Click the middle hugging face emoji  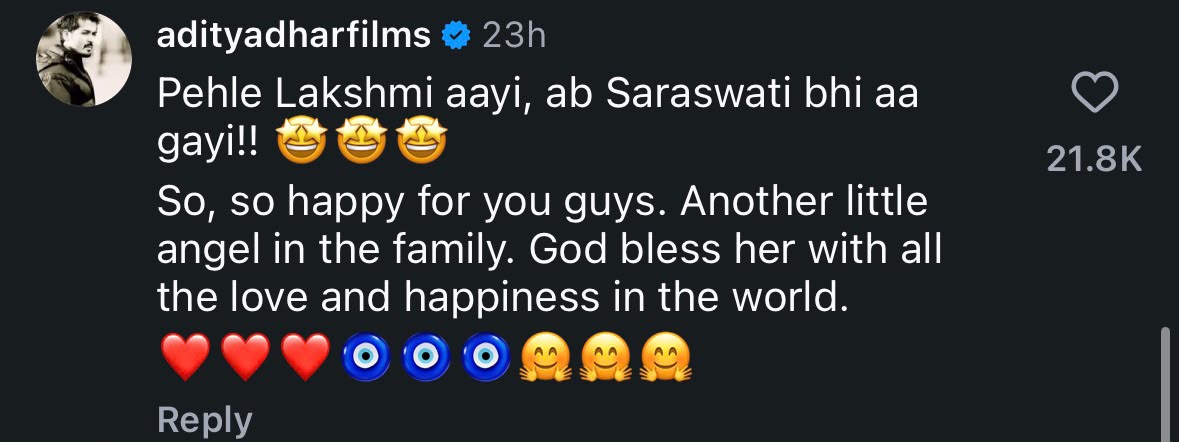click(607, 356)
